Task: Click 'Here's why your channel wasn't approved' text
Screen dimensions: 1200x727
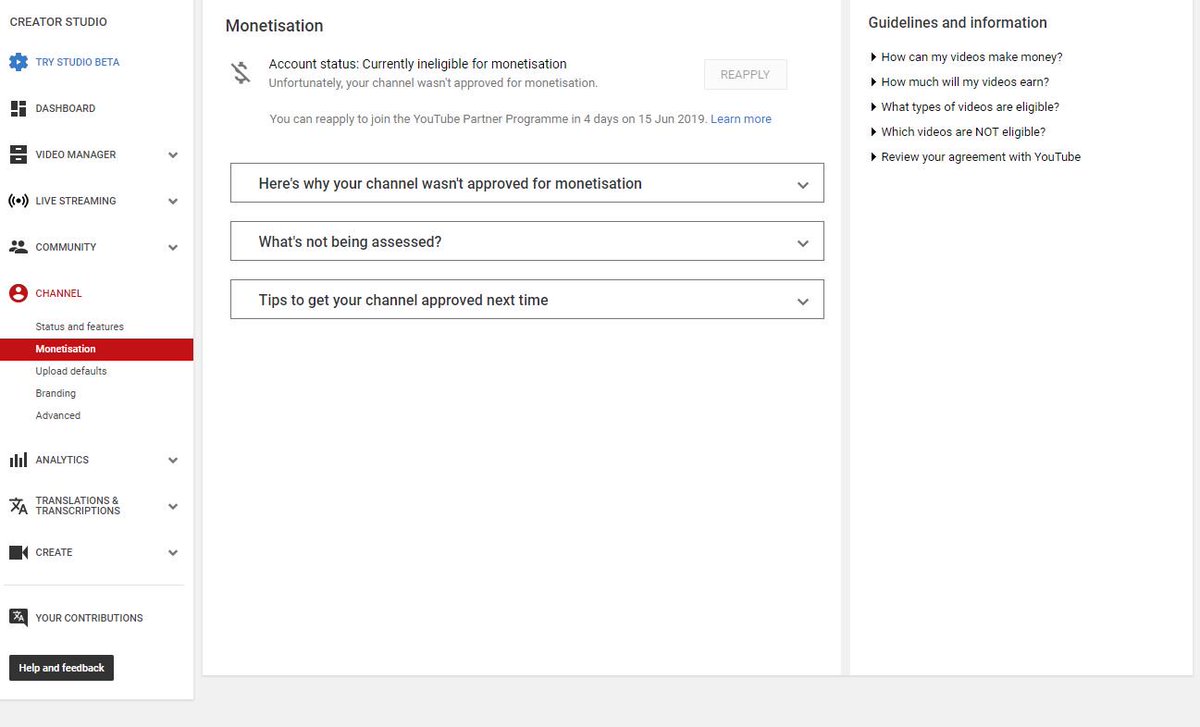Action: [450, 184]
